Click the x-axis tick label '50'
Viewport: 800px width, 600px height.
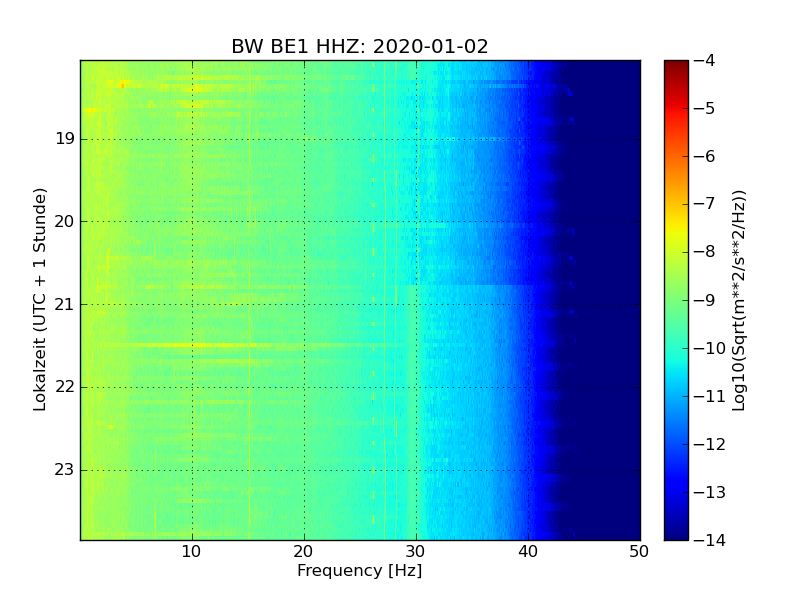tap(640, 552)
